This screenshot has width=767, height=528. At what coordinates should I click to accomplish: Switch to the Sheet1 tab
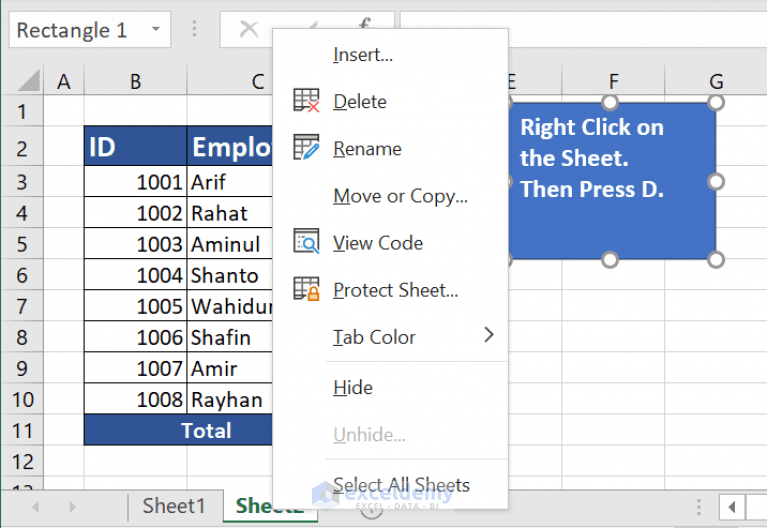tap(174, 506)
